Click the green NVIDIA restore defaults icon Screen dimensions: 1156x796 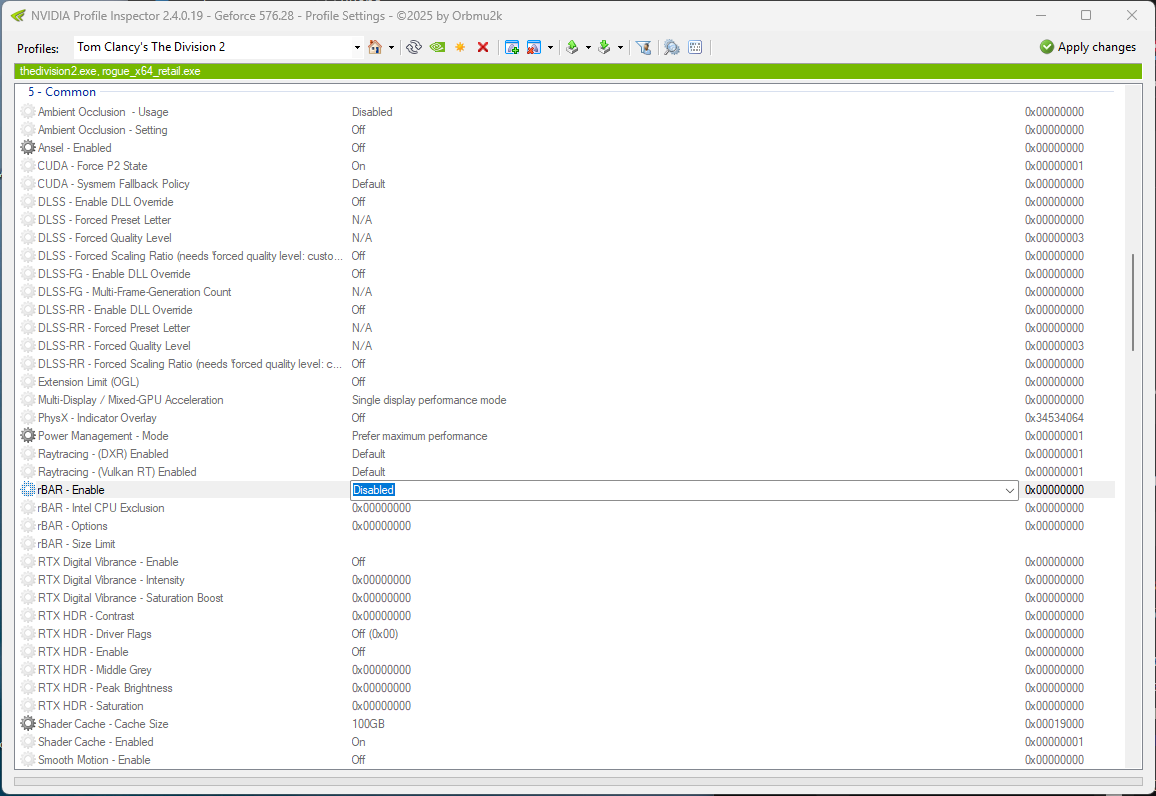point(437,47)
